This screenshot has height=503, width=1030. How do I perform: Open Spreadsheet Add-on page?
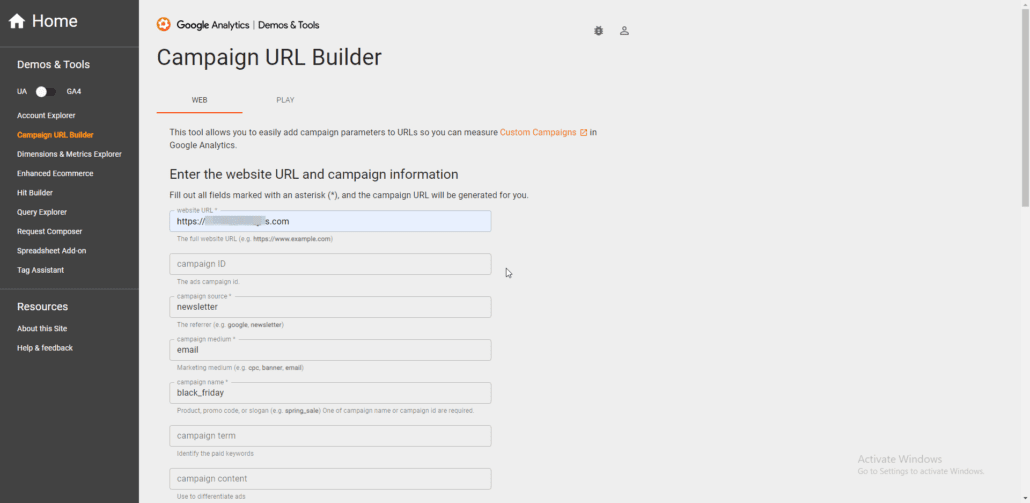(51, 251)
